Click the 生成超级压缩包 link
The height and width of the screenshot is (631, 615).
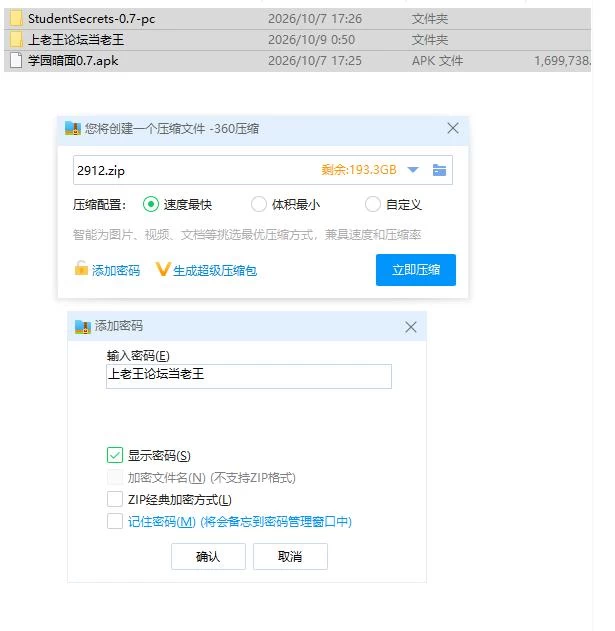click(x=215, y=270)
